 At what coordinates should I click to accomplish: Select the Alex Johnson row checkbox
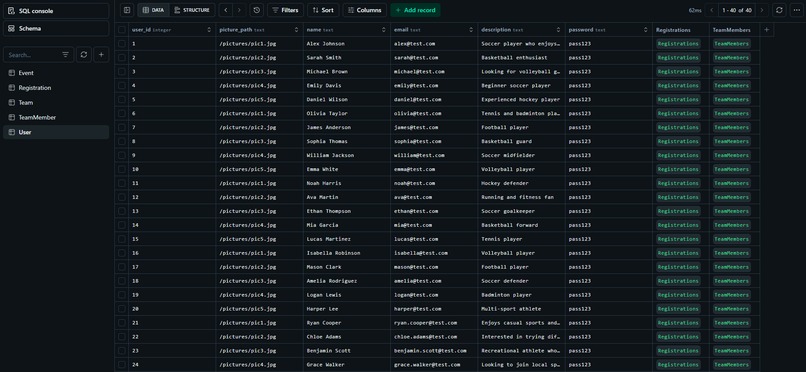[x=122, y=44]
